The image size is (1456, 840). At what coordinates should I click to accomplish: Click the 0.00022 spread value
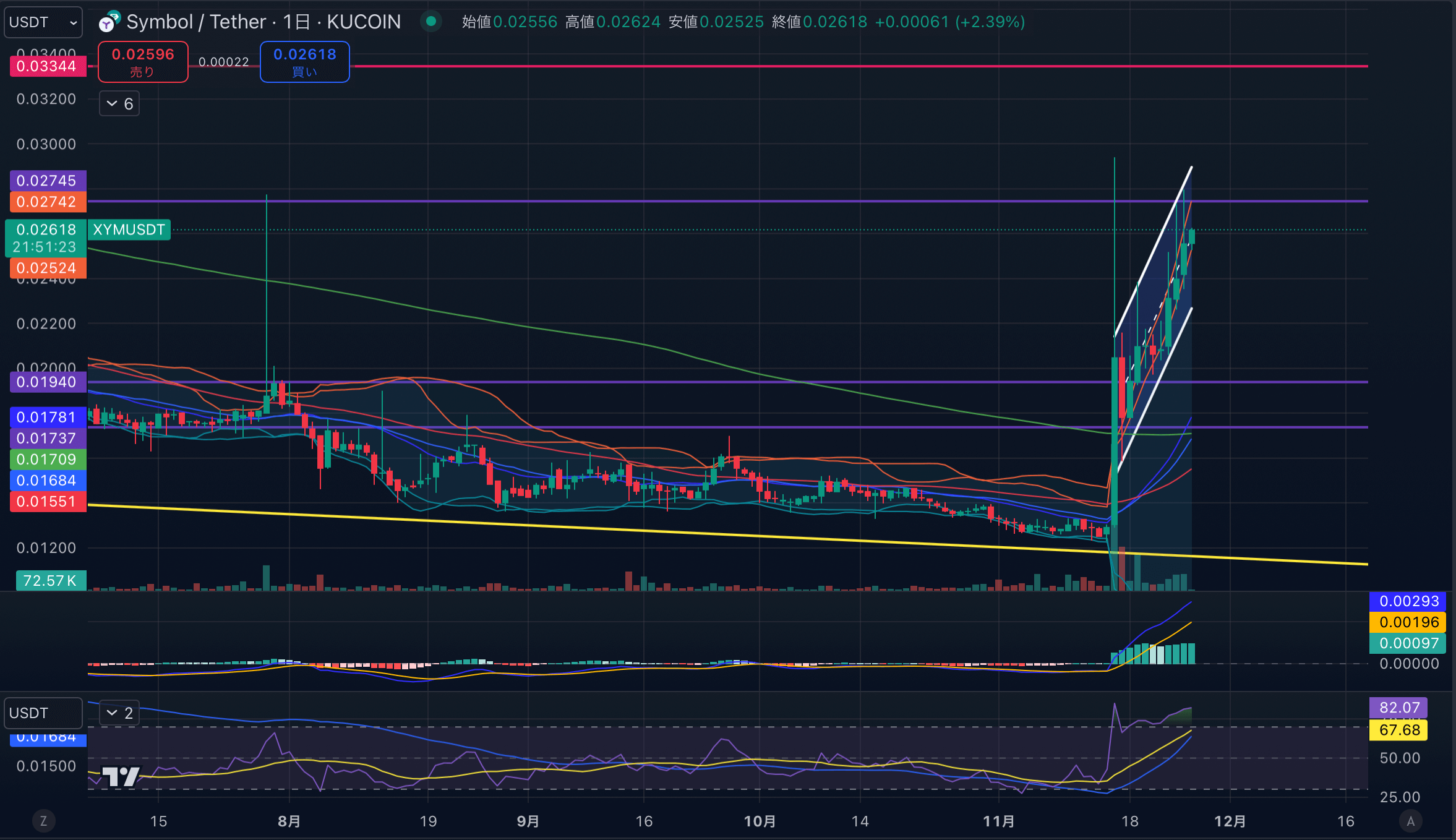[224, 62]
